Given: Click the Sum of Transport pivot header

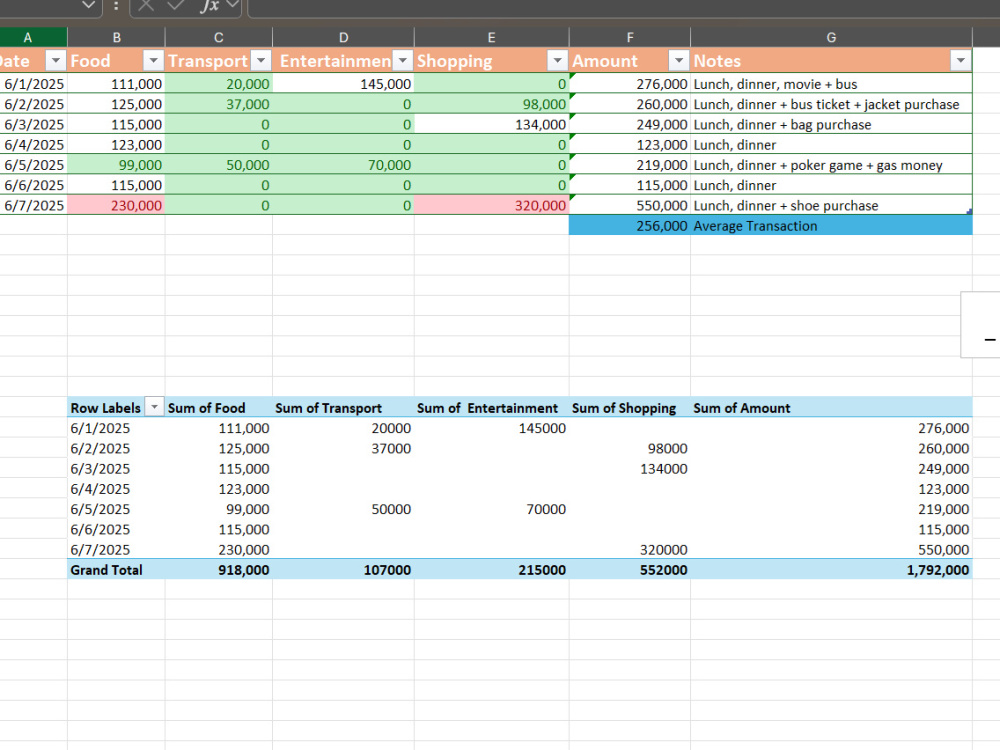Looking at the screenshot, I should tap(343, 408).
